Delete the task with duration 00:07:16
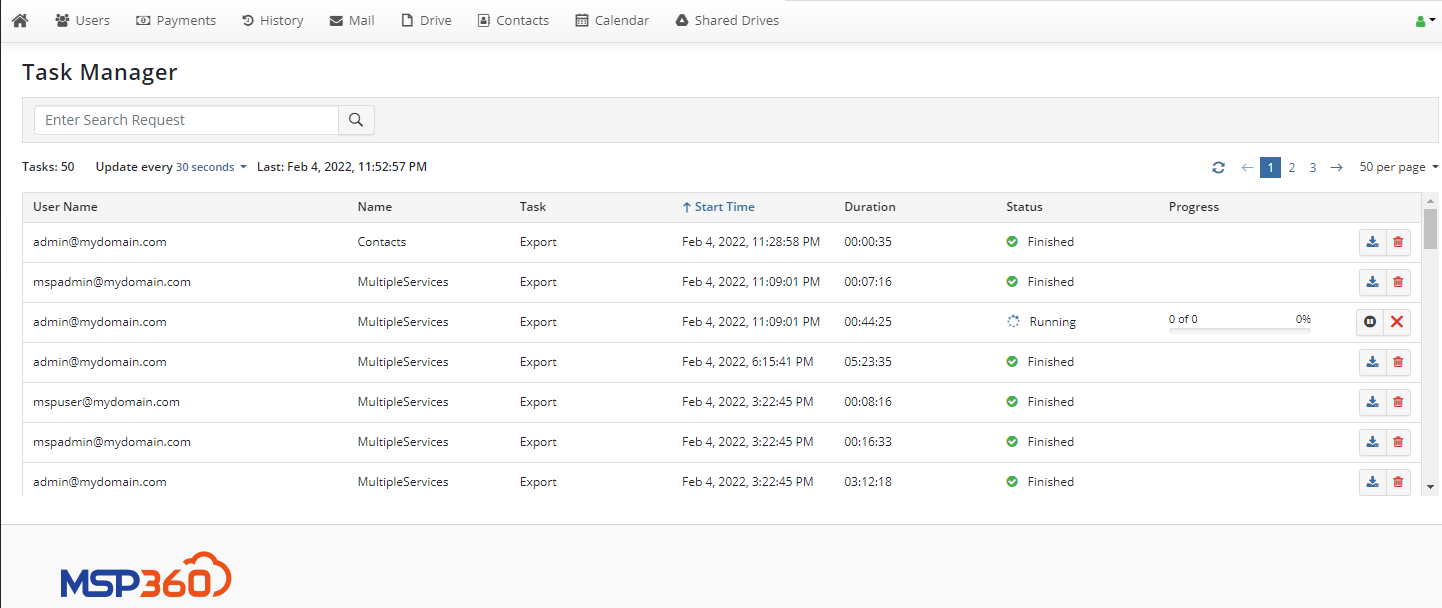Screen dimensions: 1442x608 click(1398, 282)
